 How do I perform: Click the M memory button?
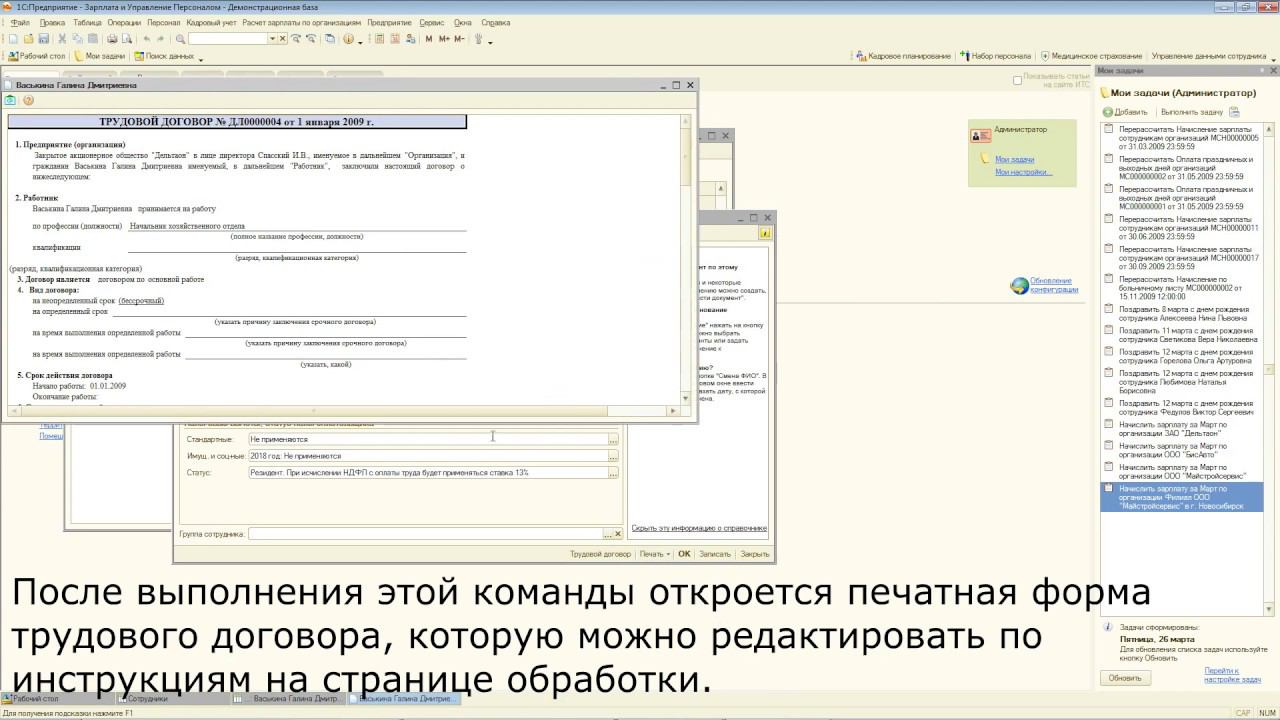coord(429,39)
